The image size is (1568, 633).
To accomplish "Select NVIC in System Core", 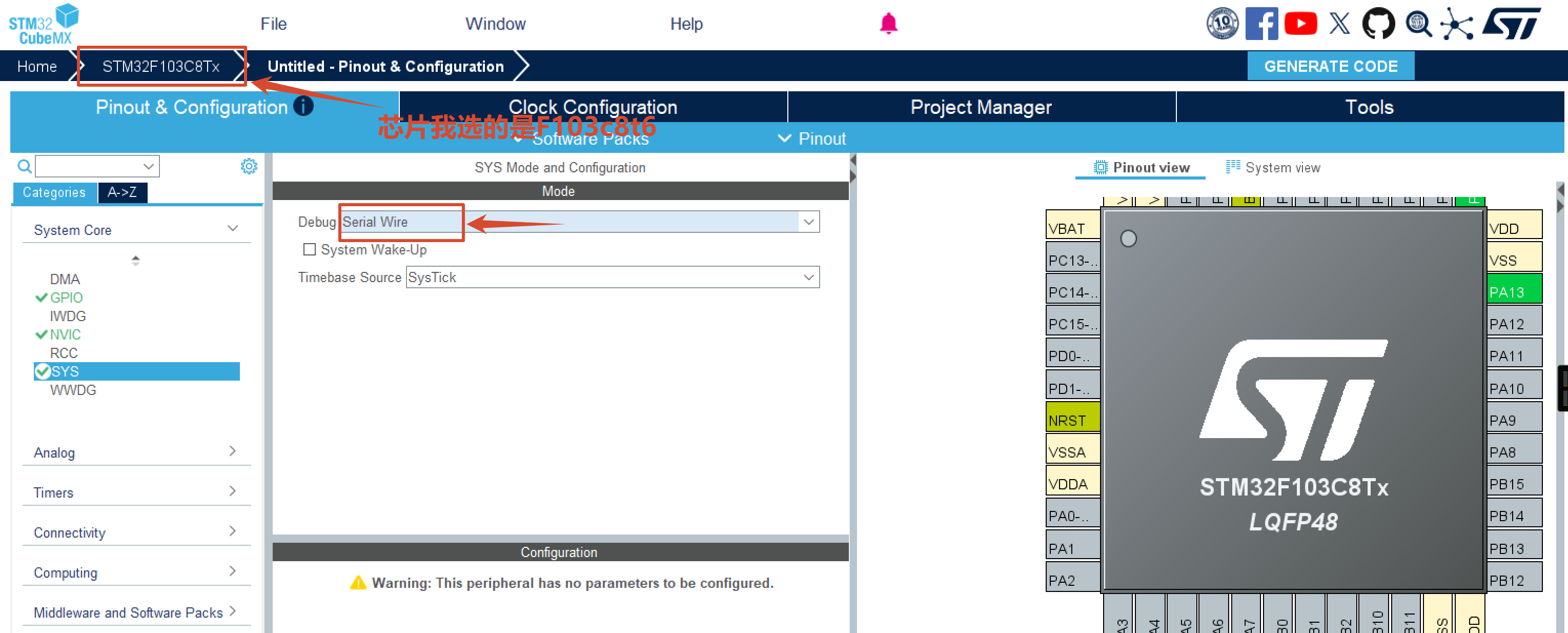I will (65, 334).
